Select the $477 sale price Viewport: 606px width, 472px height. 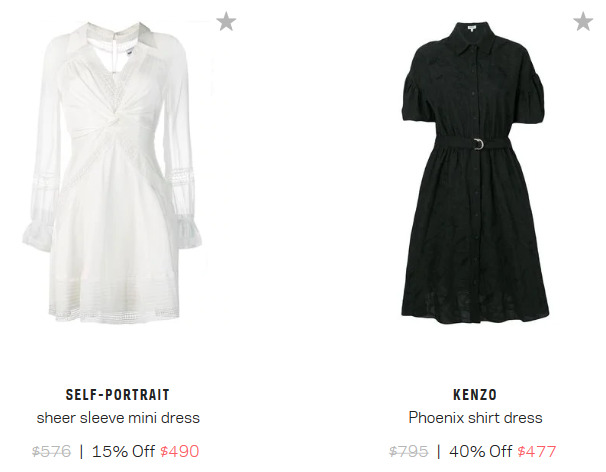click(537, 451)
